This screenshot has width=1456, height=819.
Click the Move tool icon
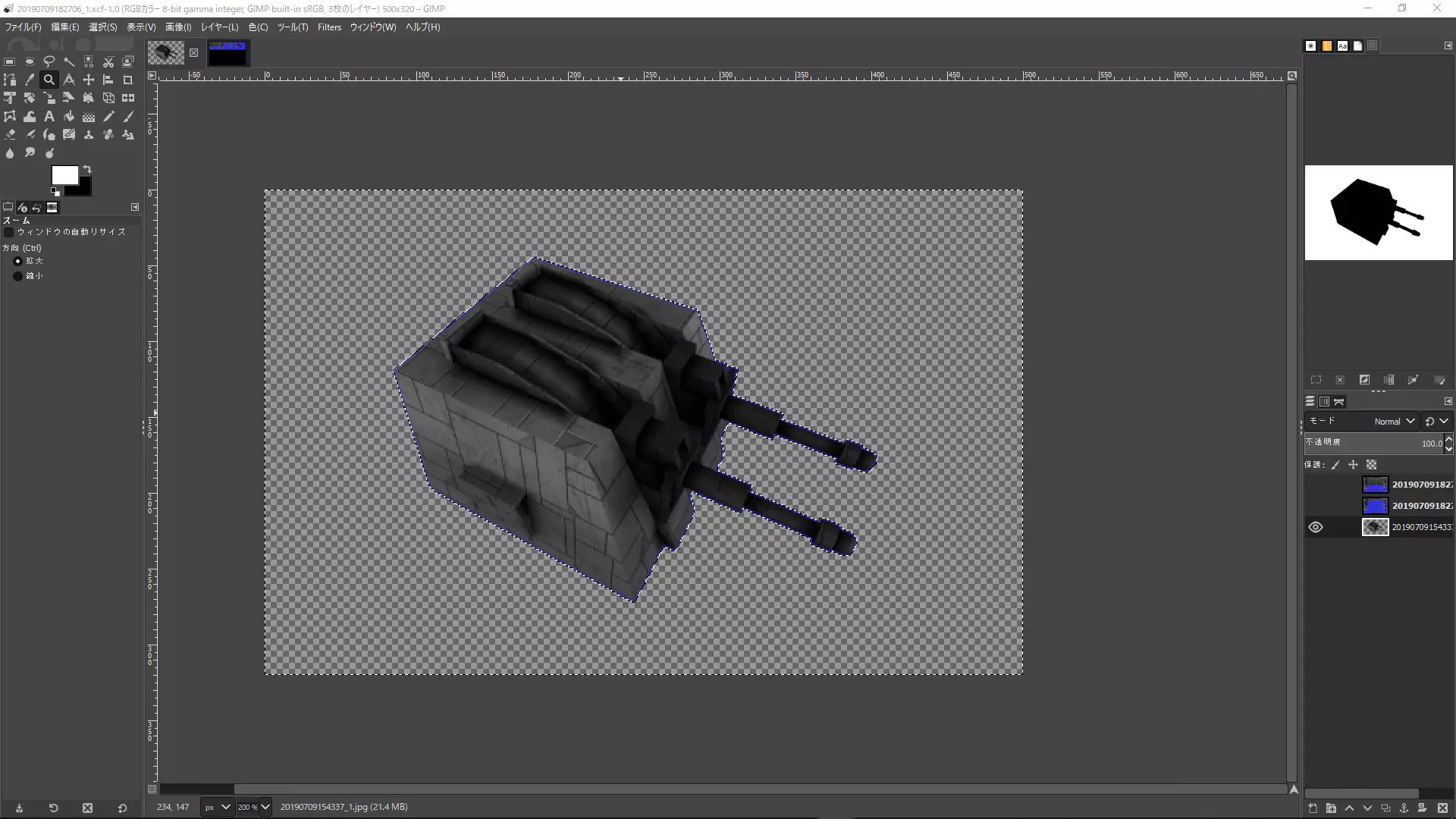(x=89, y=80)
